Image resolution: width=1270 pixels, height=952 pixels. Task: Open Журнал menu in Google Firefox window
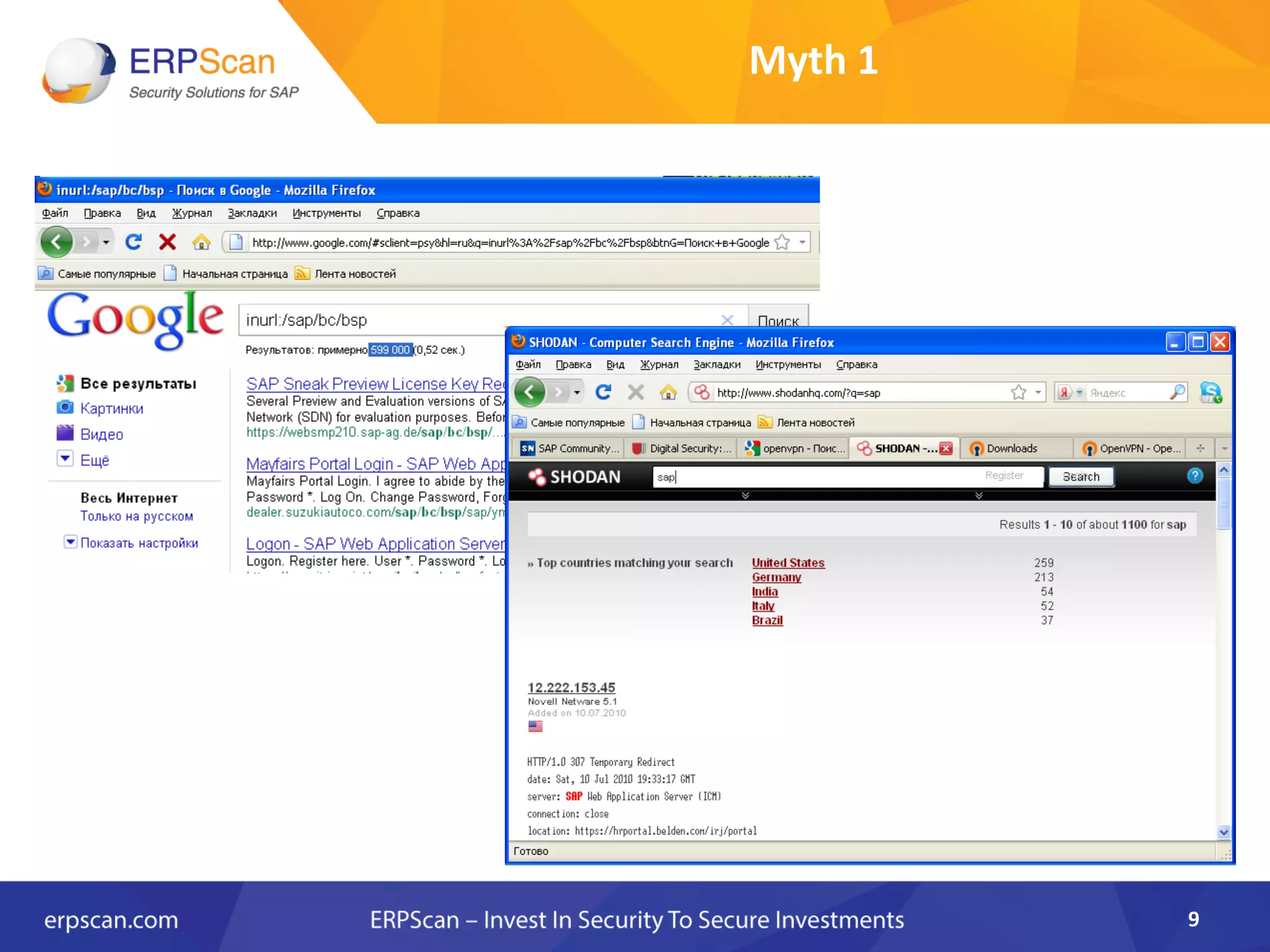pyautogui.click(x=192, y=213)
